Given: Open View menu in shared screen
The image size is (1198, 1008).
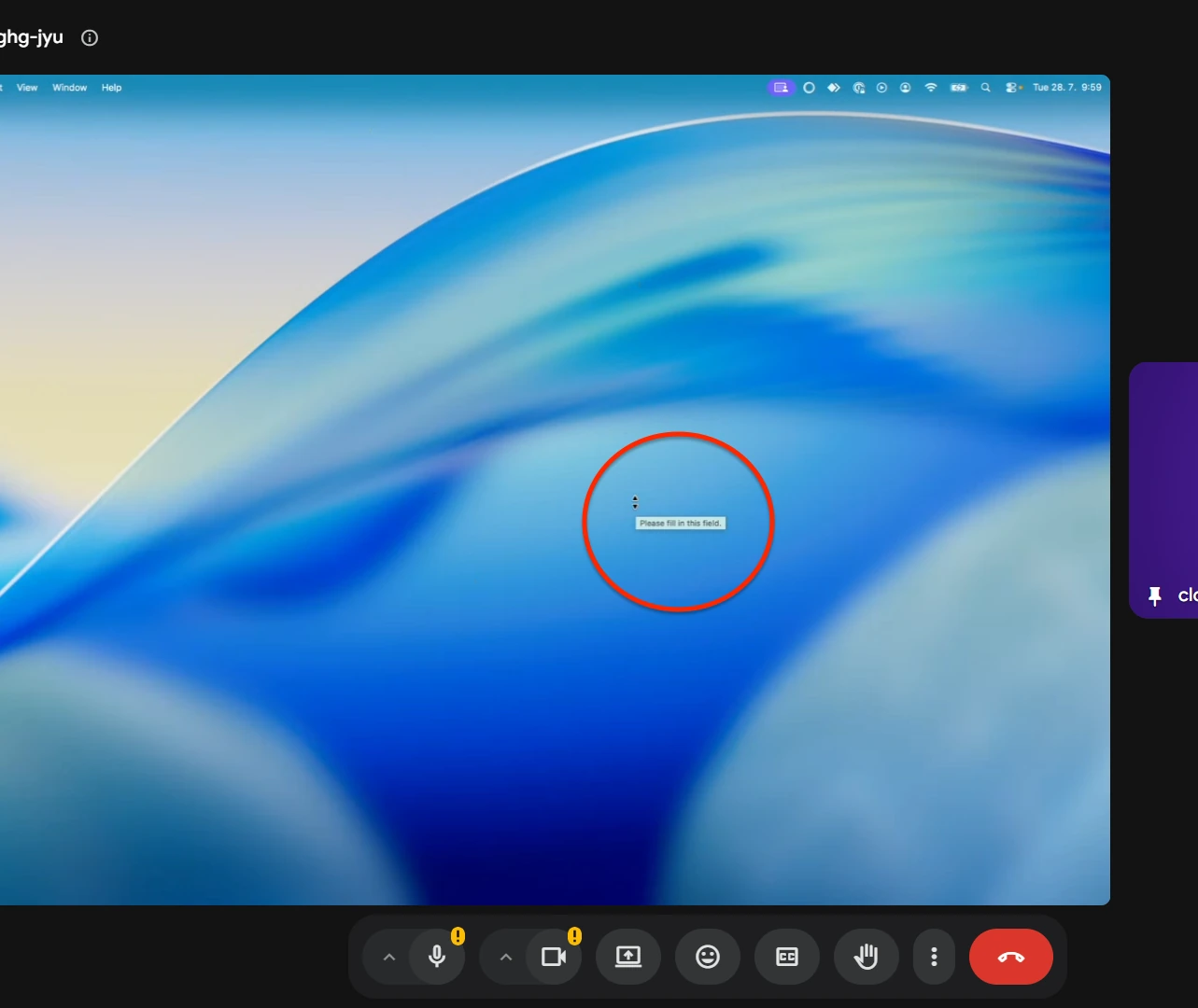Looking at the screenshot, I should 27,88.
